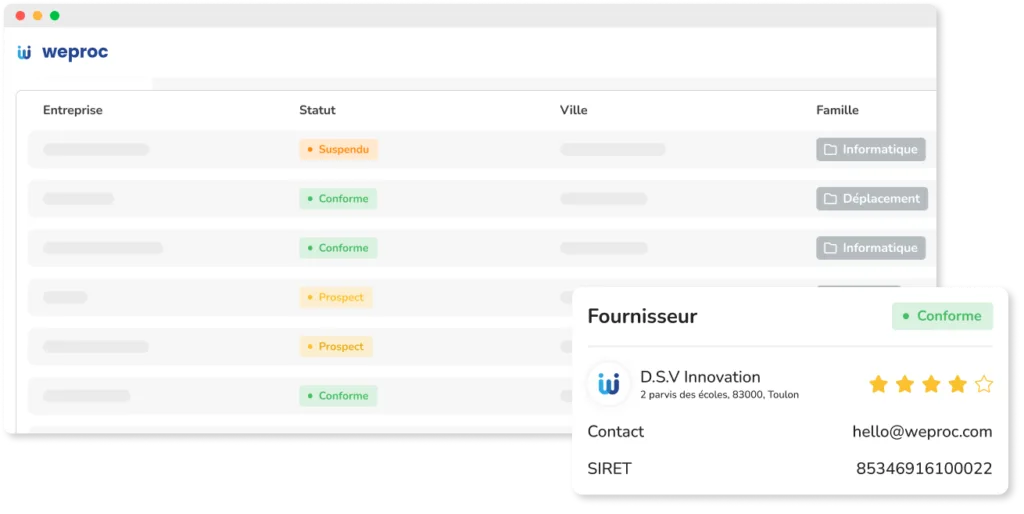Click folder icon in first Informatique tag

click(x=830, y=150)
